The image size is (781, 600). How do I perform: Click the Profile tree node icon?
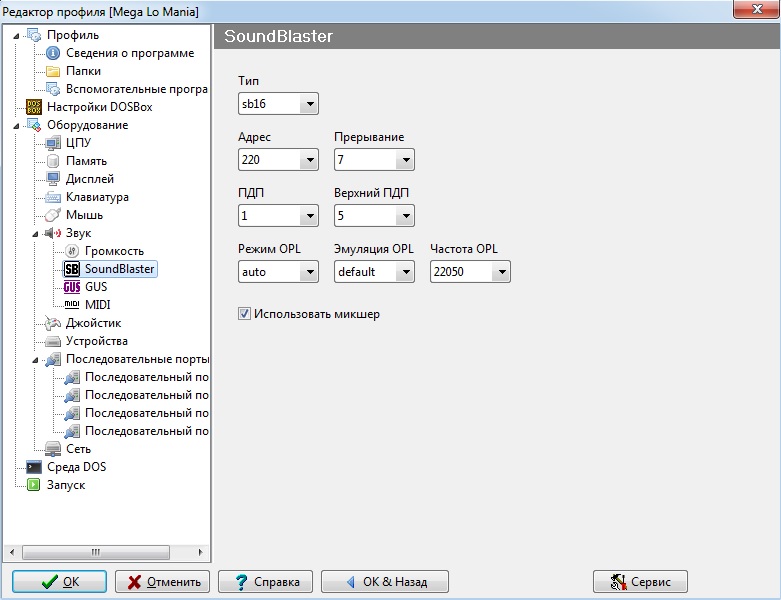point(34,35)
